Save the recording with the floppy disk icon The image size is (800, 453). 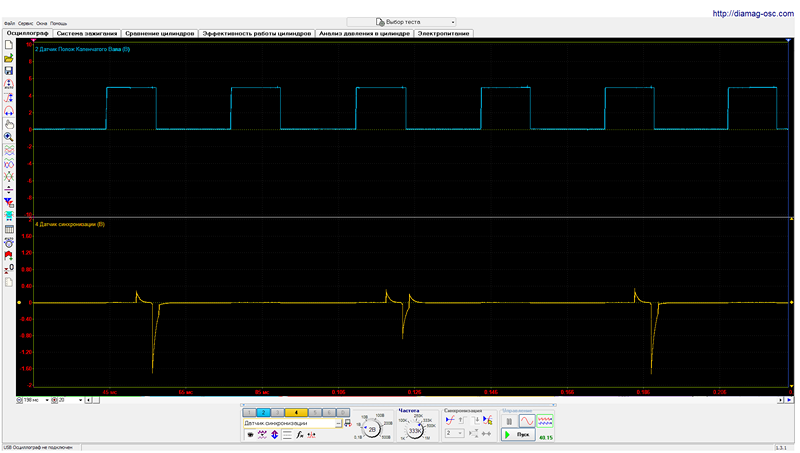point(9,71)
